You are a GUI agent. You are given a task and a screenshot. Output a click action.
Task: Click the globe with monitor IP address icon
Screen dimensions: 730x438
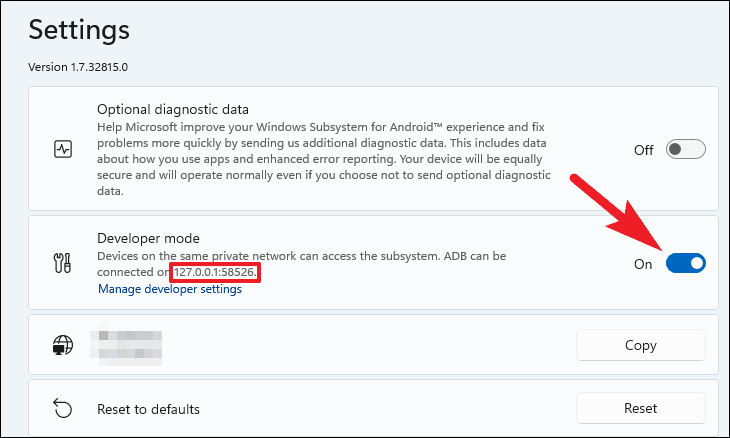tap(62, 345)
